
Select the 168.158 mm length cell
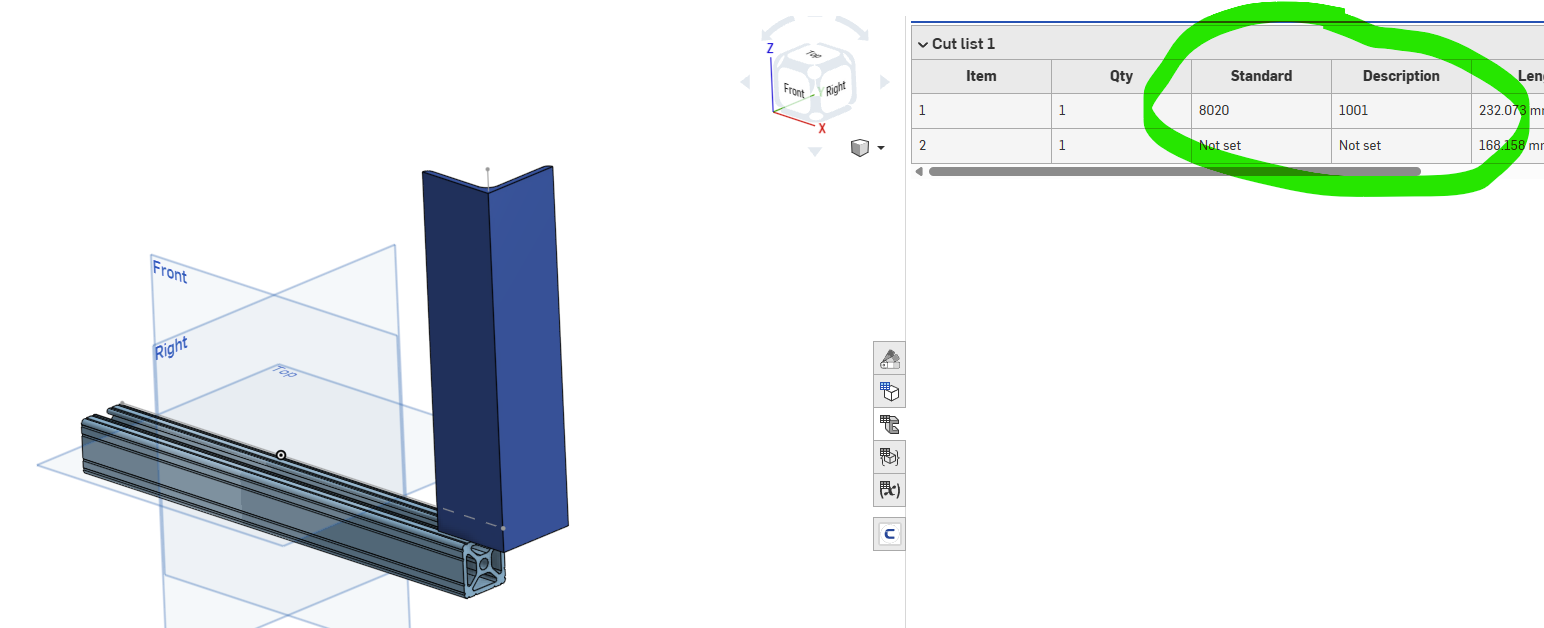pyautogui.click(x=1508, y=146)
